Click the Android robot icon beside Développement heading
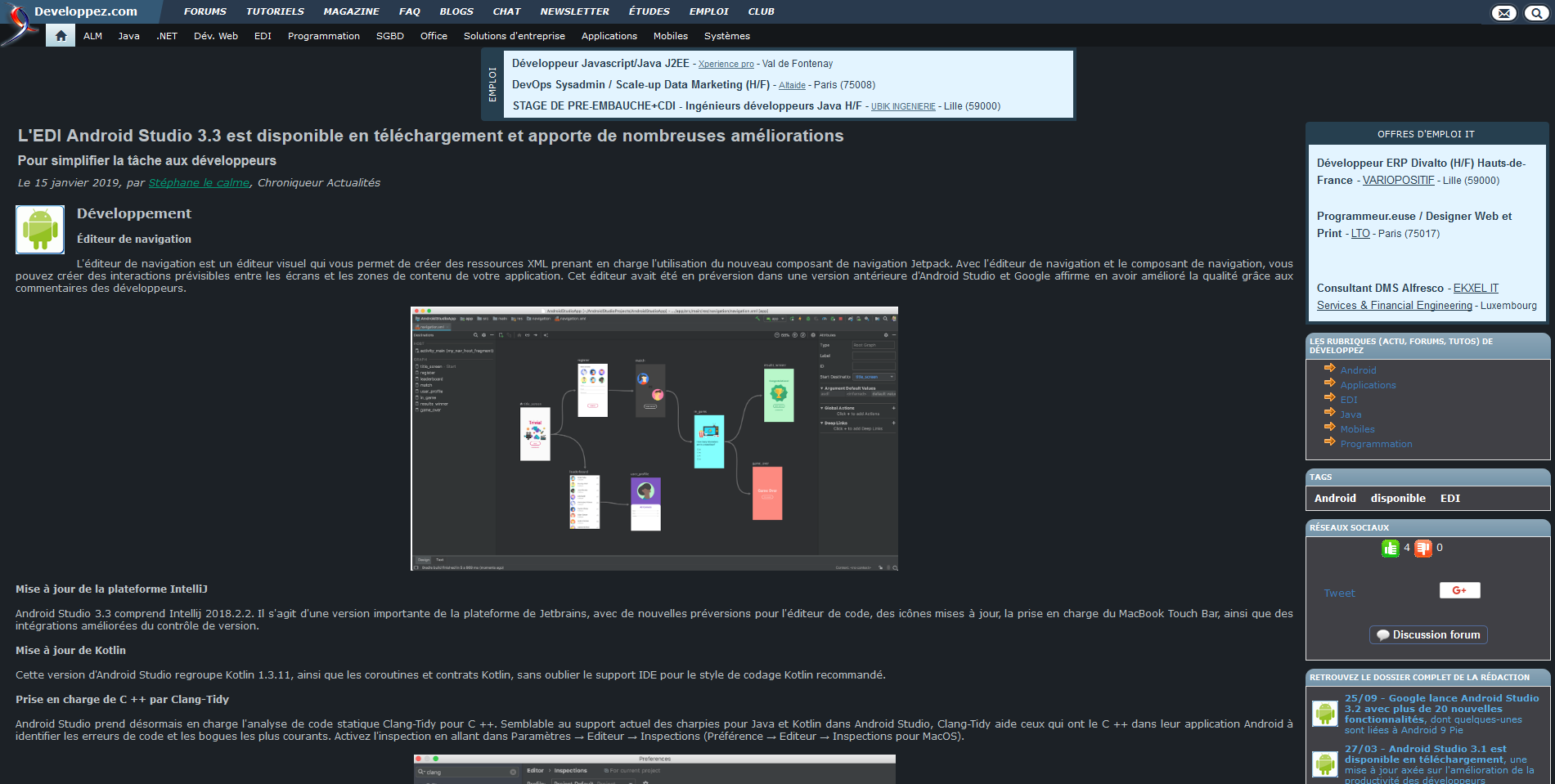 coord(40,230)
